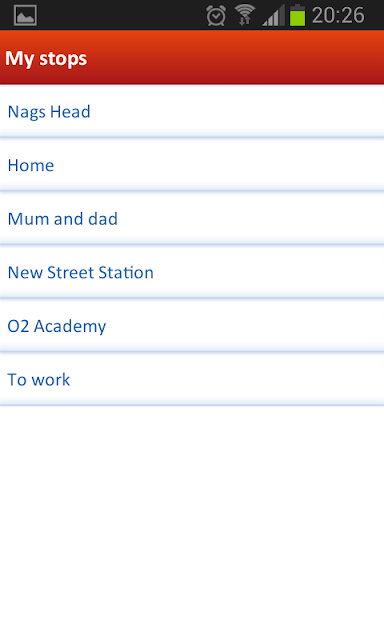Open the Mum and dad stop

[x=192, y=218]
